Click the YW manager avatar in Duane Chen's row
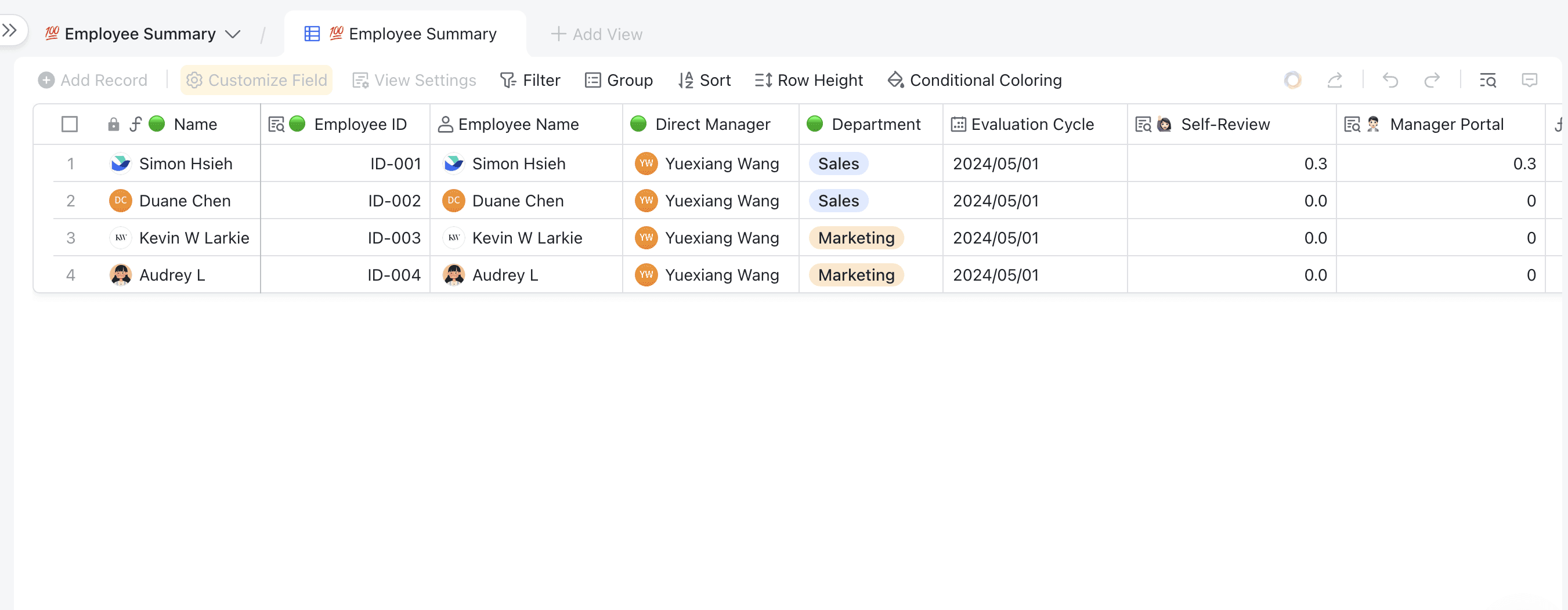 coord(646,201)
